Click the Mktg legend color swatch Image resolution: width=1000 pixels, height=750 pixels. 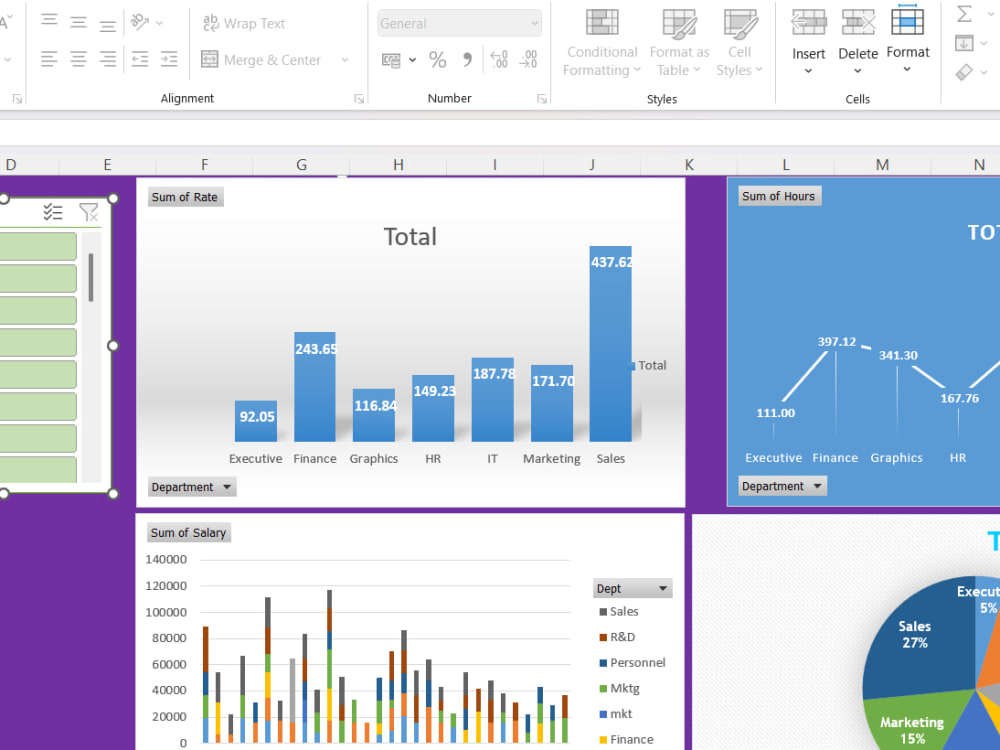[x=603, y=688]
